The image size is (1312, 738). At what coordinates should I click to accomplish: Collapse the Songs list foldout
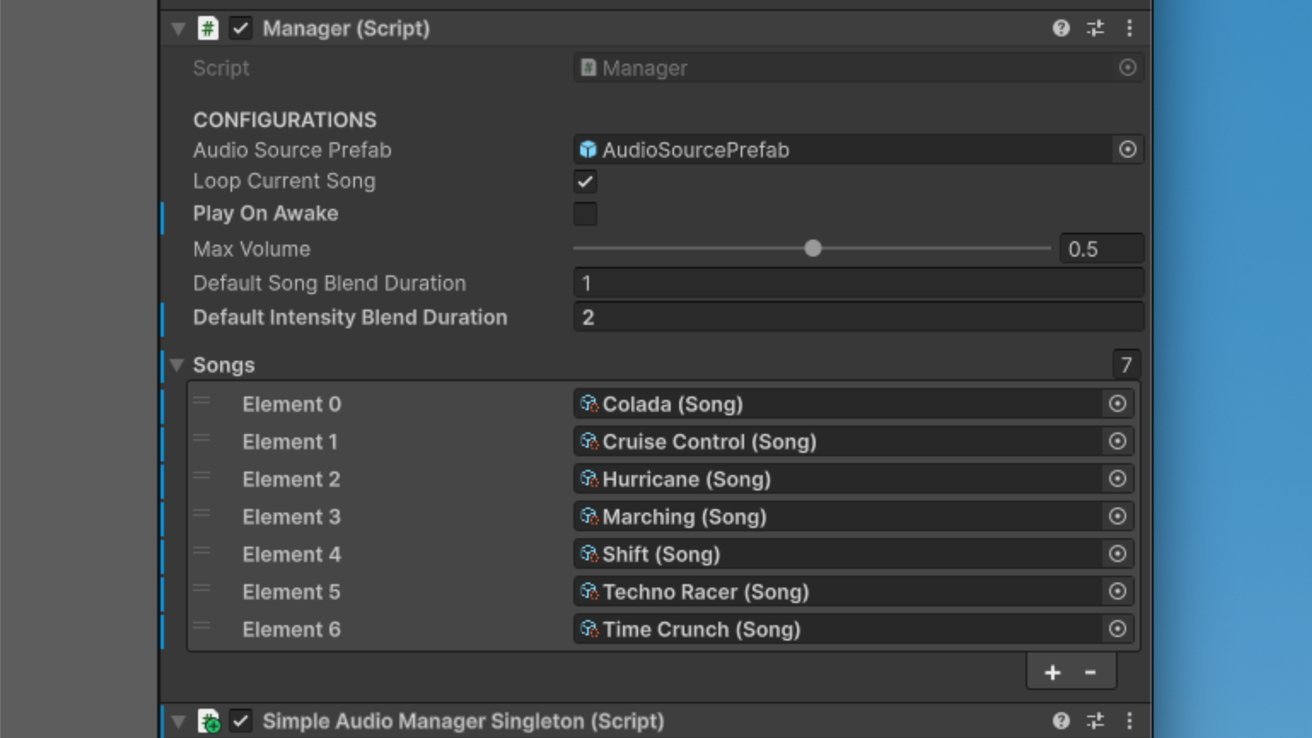[x=177, y=365]
